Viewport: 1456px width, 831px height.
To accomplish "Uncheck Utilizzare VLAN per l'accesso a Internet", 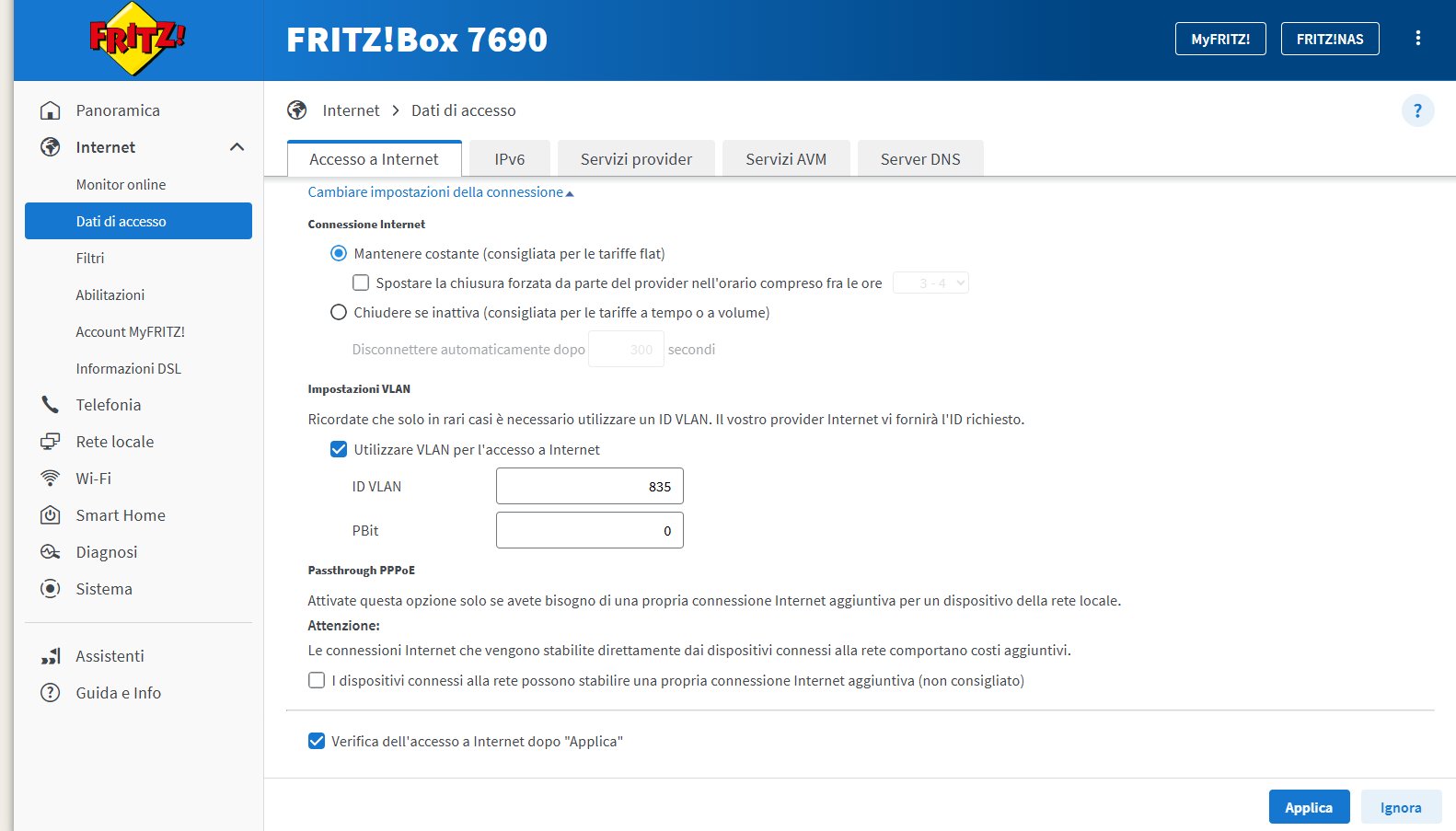I will [x=339, y=449].
